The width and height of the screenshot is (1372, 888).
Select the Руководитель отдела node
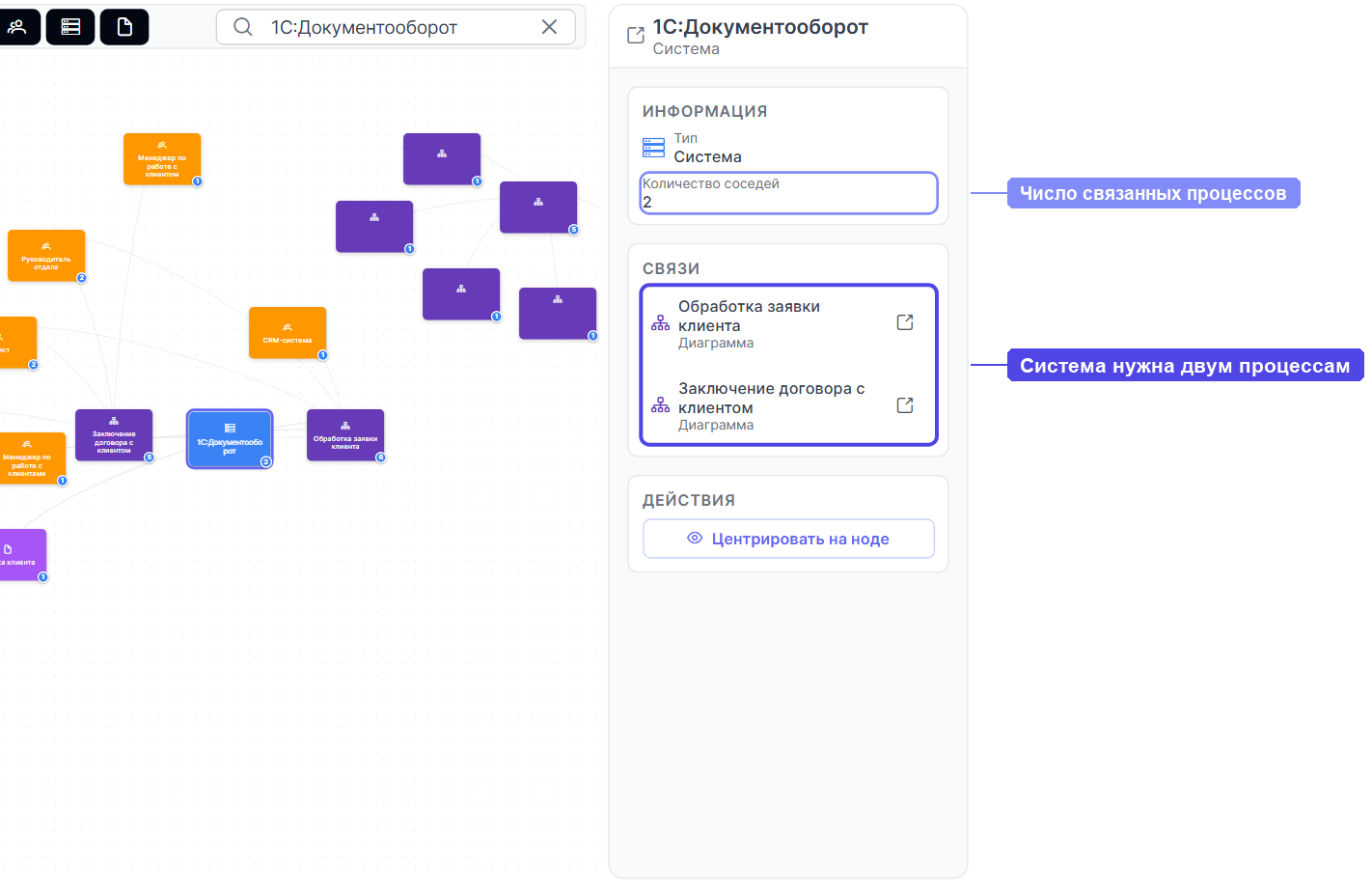(x=46, y=255)
